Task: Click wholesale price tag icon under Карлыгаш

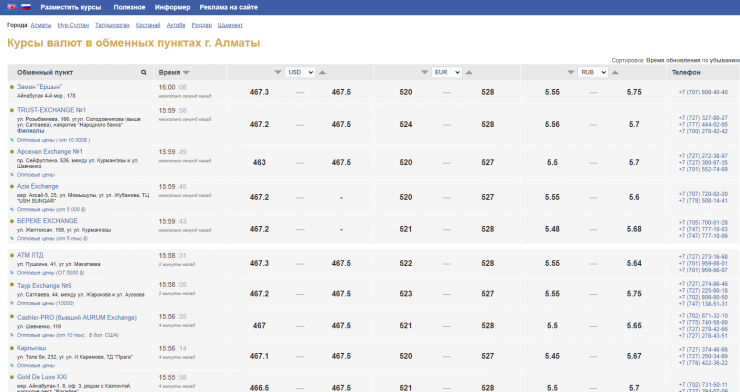Action: pos(12,365)
